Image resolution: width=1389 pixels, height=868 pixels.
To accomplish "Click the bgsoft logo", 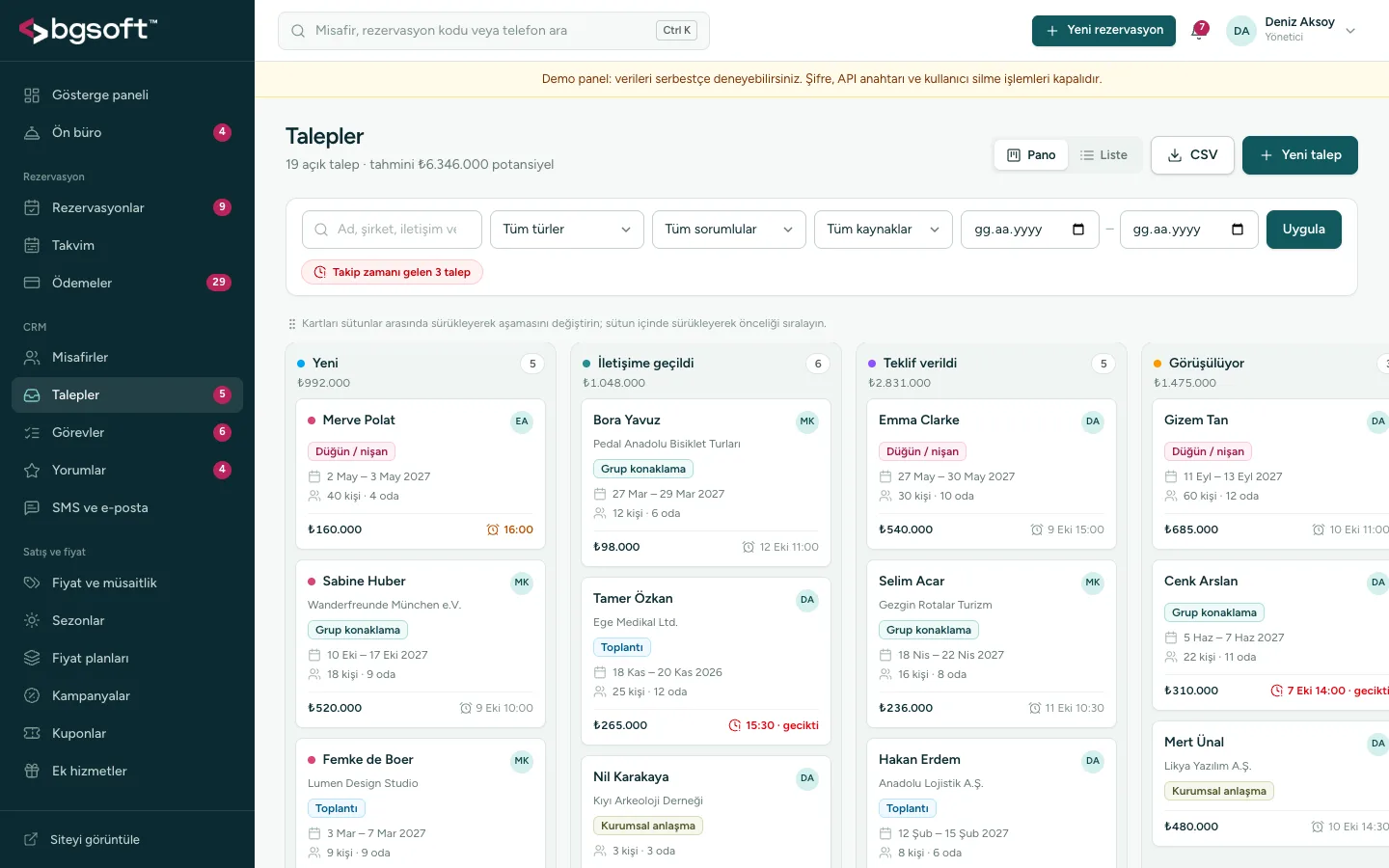I will 88,31.
